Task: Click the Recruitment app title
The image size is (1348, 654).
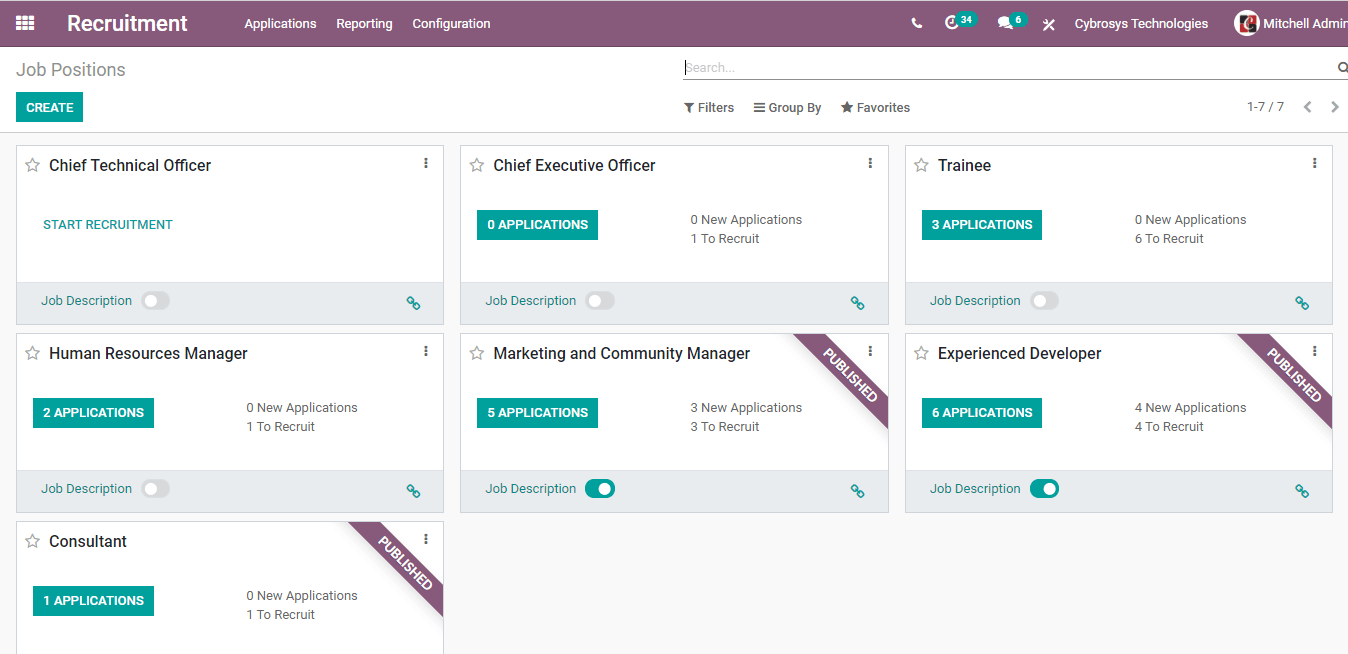Action: (x=127, y=23)
